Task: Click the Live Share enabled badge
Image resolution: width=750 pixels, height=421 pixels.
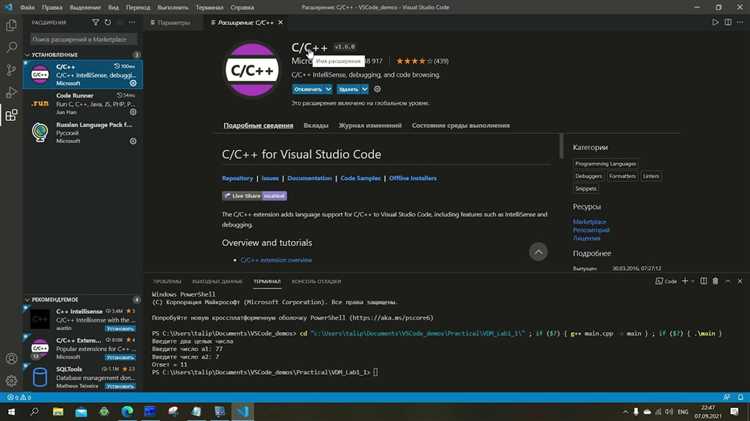Action: (254, 196)
